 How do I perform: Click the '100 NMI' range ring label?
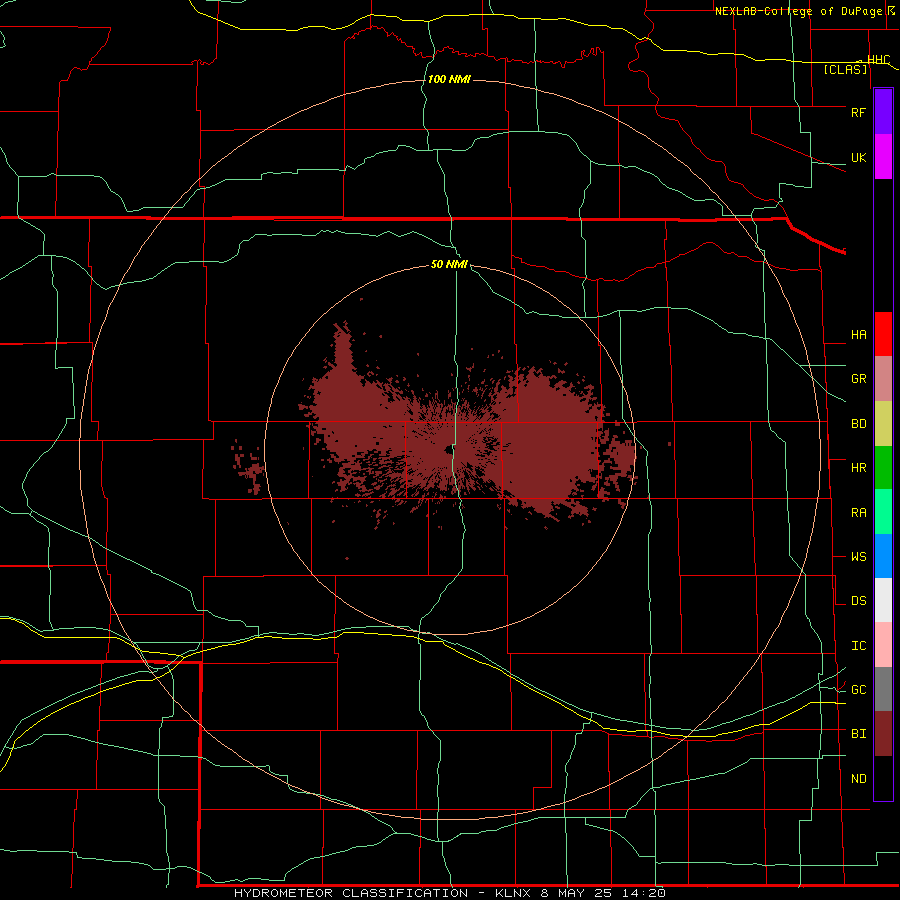click(449, 79)
